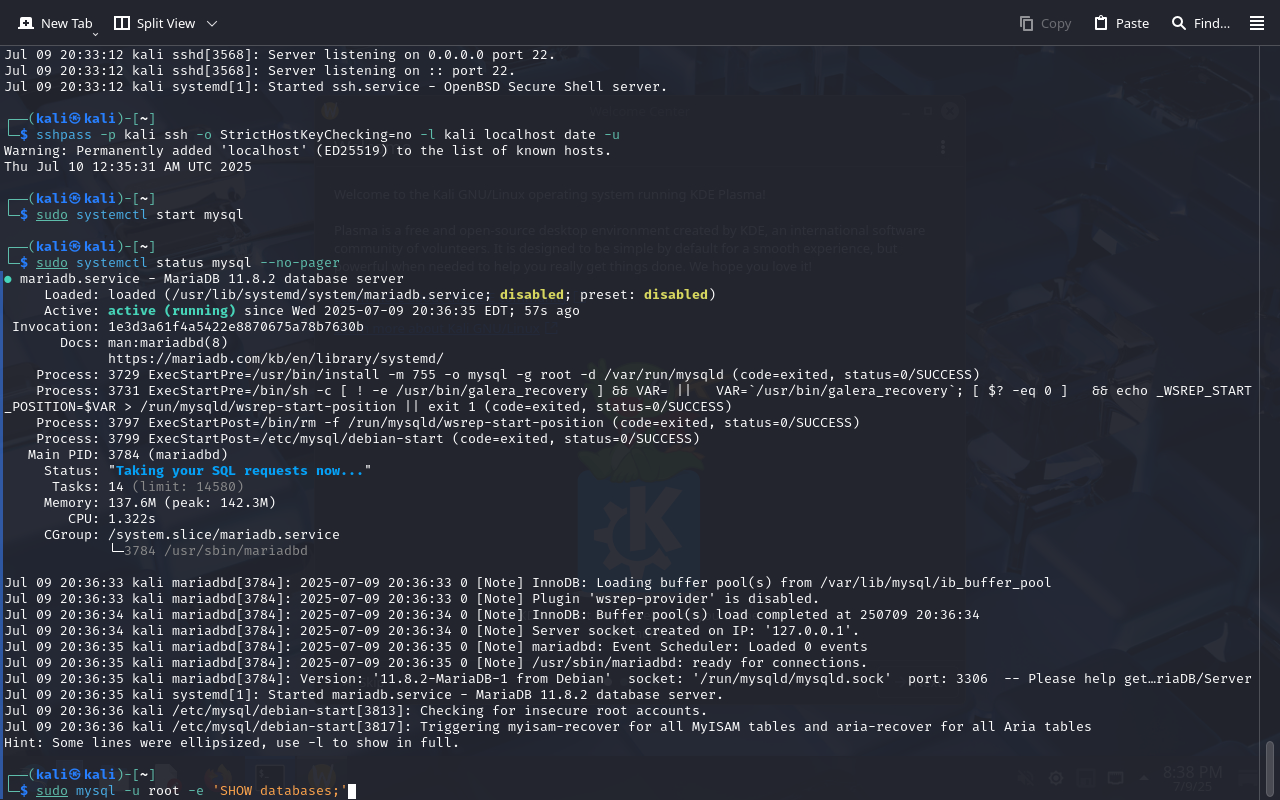Image resolution: width=1280 pixels, height=800 pixels.
Task: Click the 'Started ssh.service' log line
Action: 336,86
